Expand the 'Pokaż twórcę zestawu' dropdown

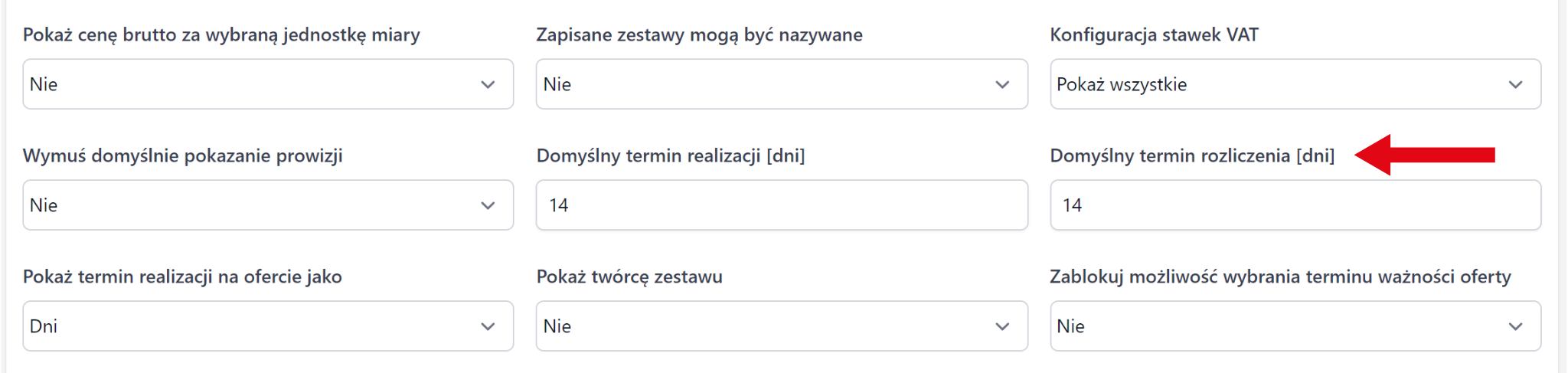[781, 326]
